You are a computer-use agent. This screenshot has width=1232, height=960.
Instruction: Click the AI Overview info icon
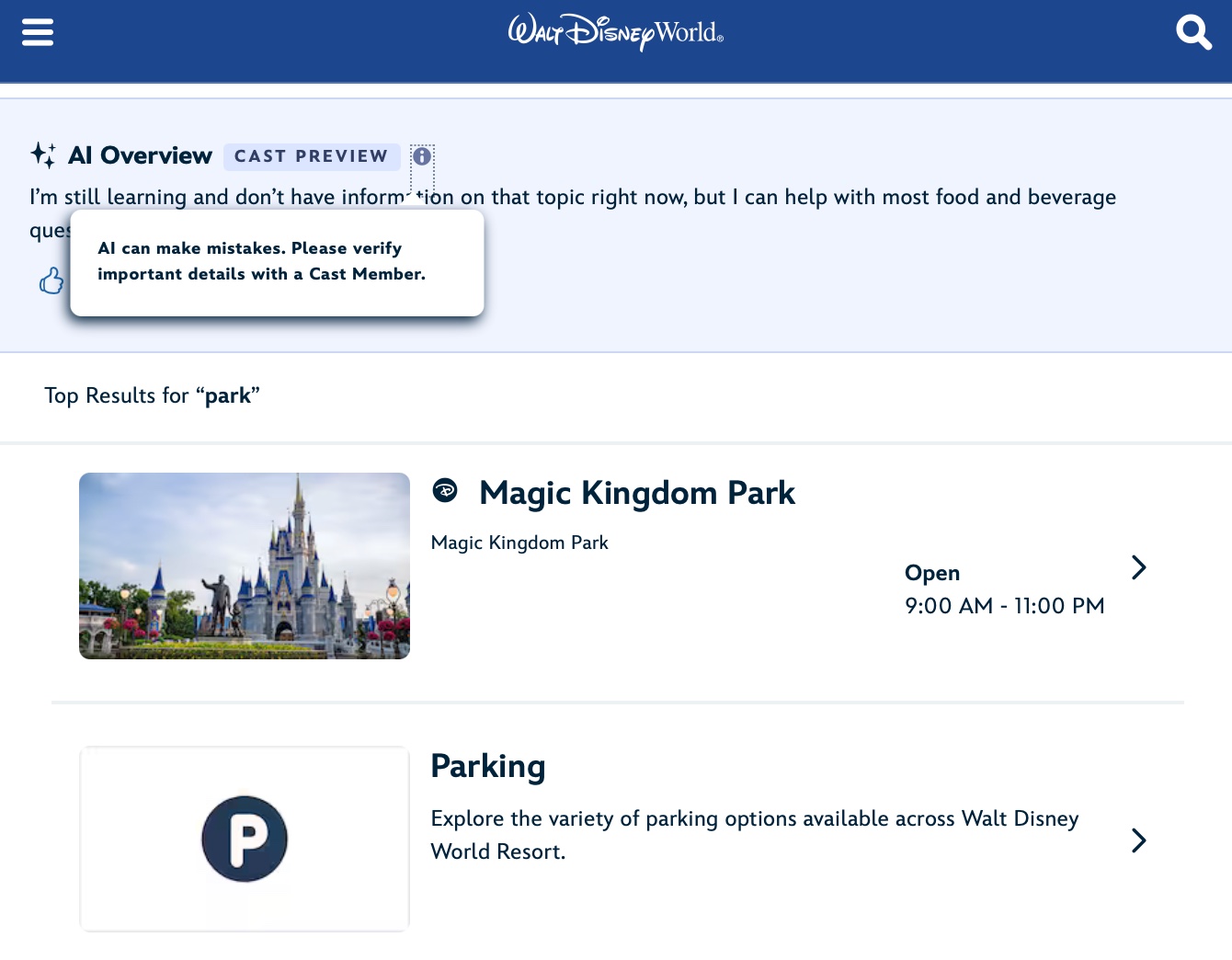tap(422, 156)
